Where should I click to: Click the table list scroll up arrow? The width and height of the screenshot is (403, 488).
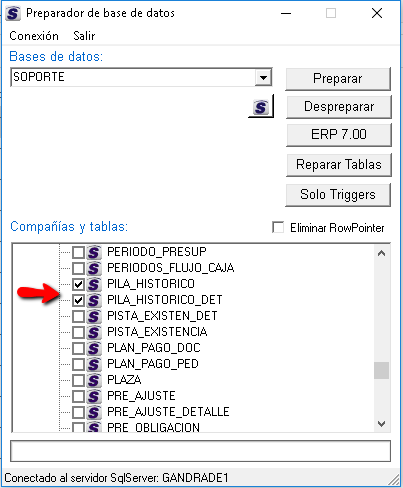(x=382, y=253)
